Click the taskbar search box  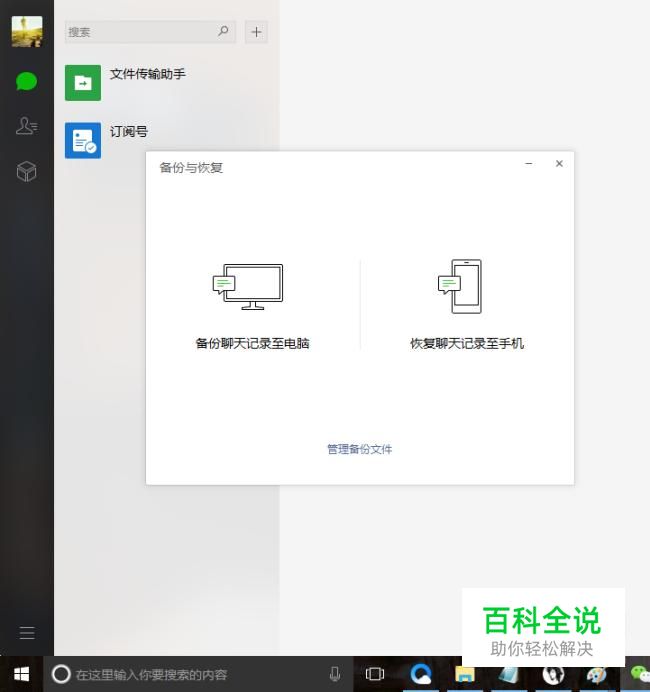click(x=198, y=674)
